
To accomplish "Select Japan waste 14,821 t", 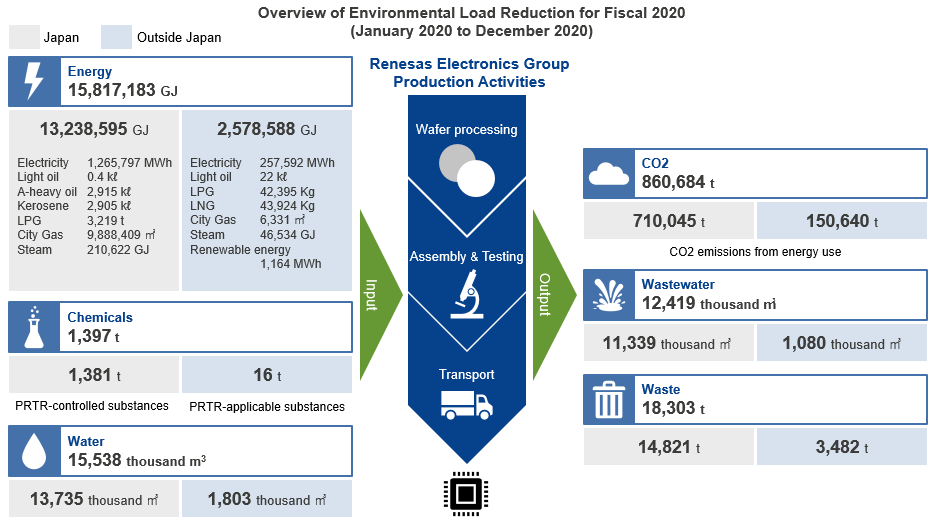I will tap(669, 447).
